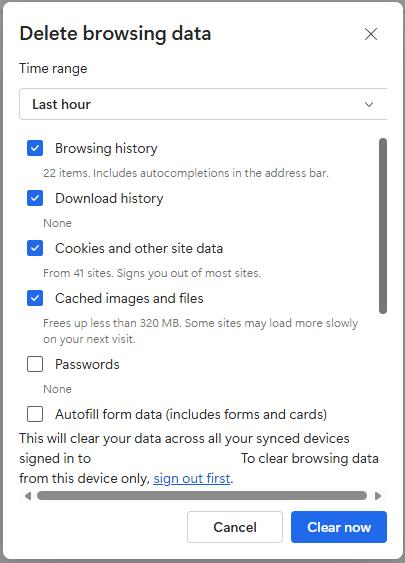Select the Cached images and files label
Screen dimensions: 405x563
coord(129,298)
